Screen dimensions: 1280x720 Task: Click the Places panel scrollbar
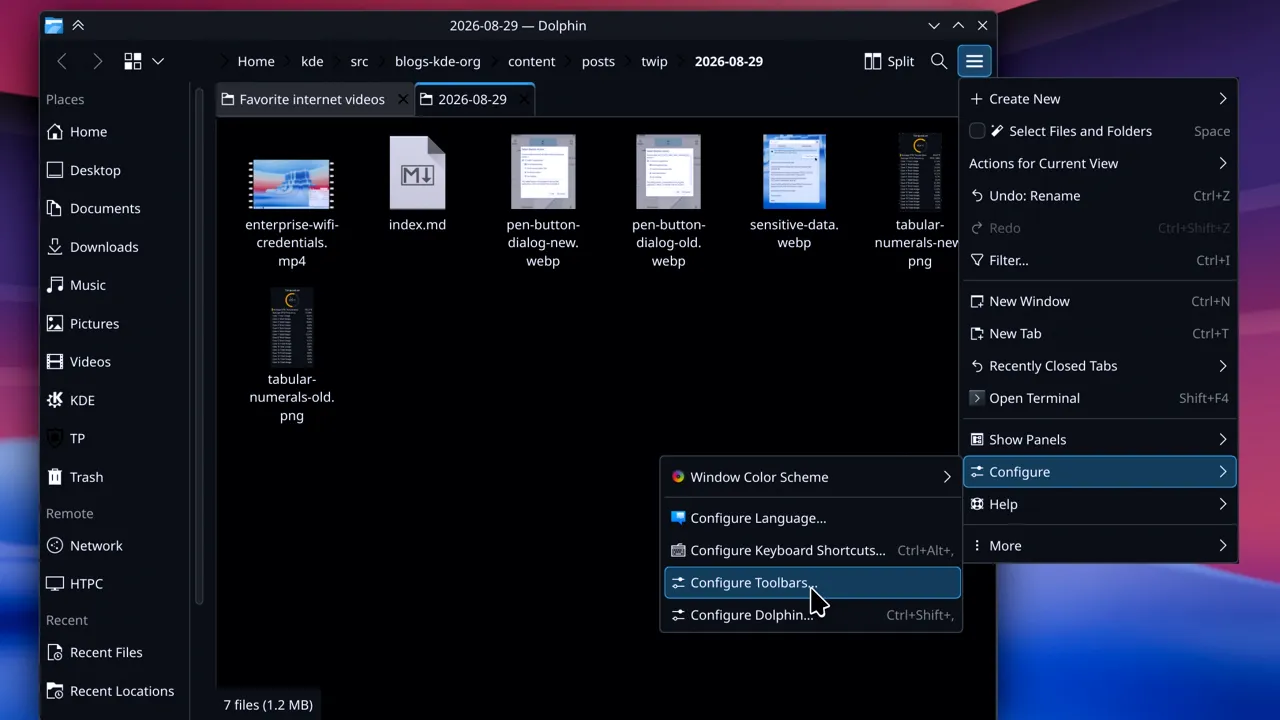coord(199,345)
